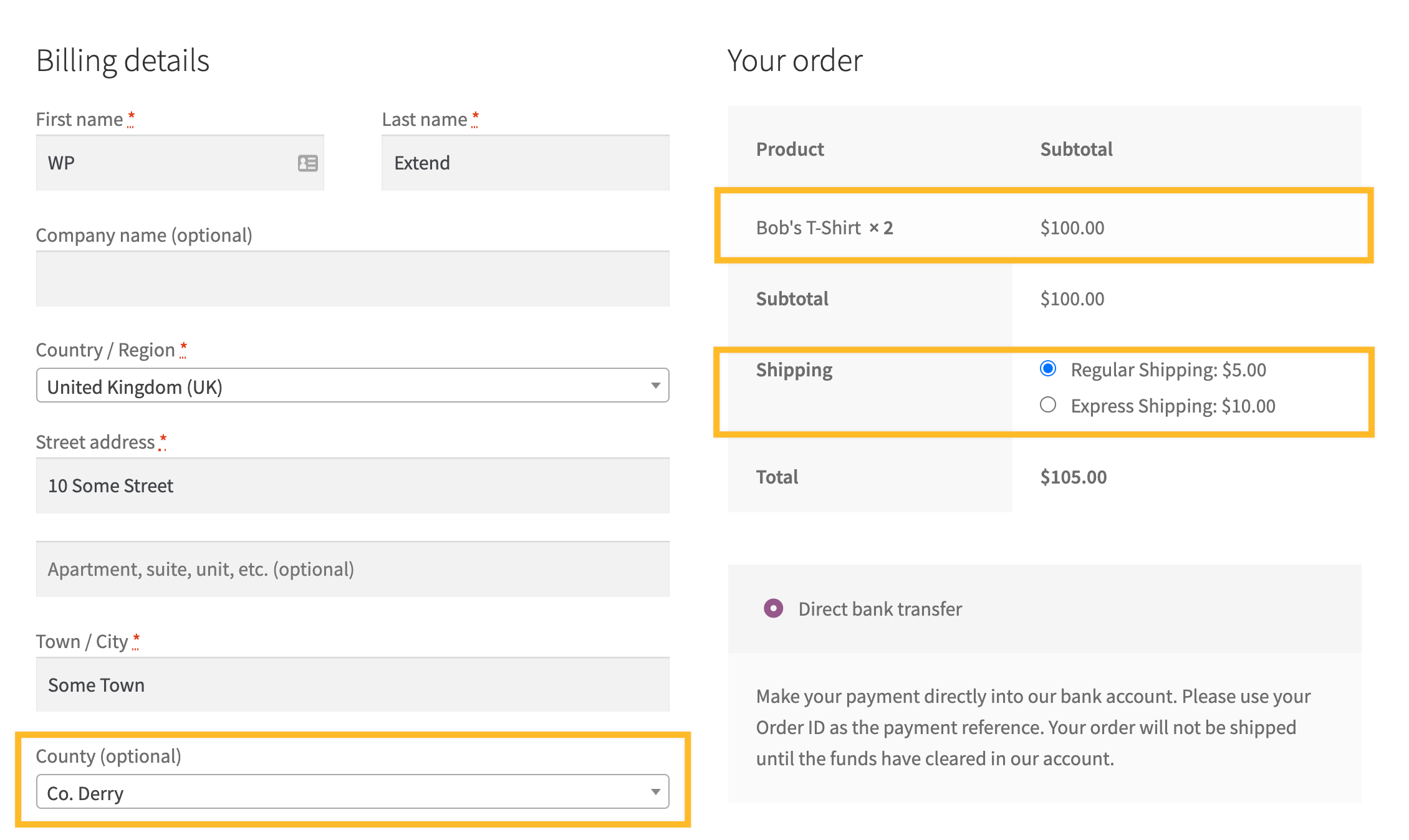1409x840 pixels.
Task: Click the Street address field
Action: (353, 485)
